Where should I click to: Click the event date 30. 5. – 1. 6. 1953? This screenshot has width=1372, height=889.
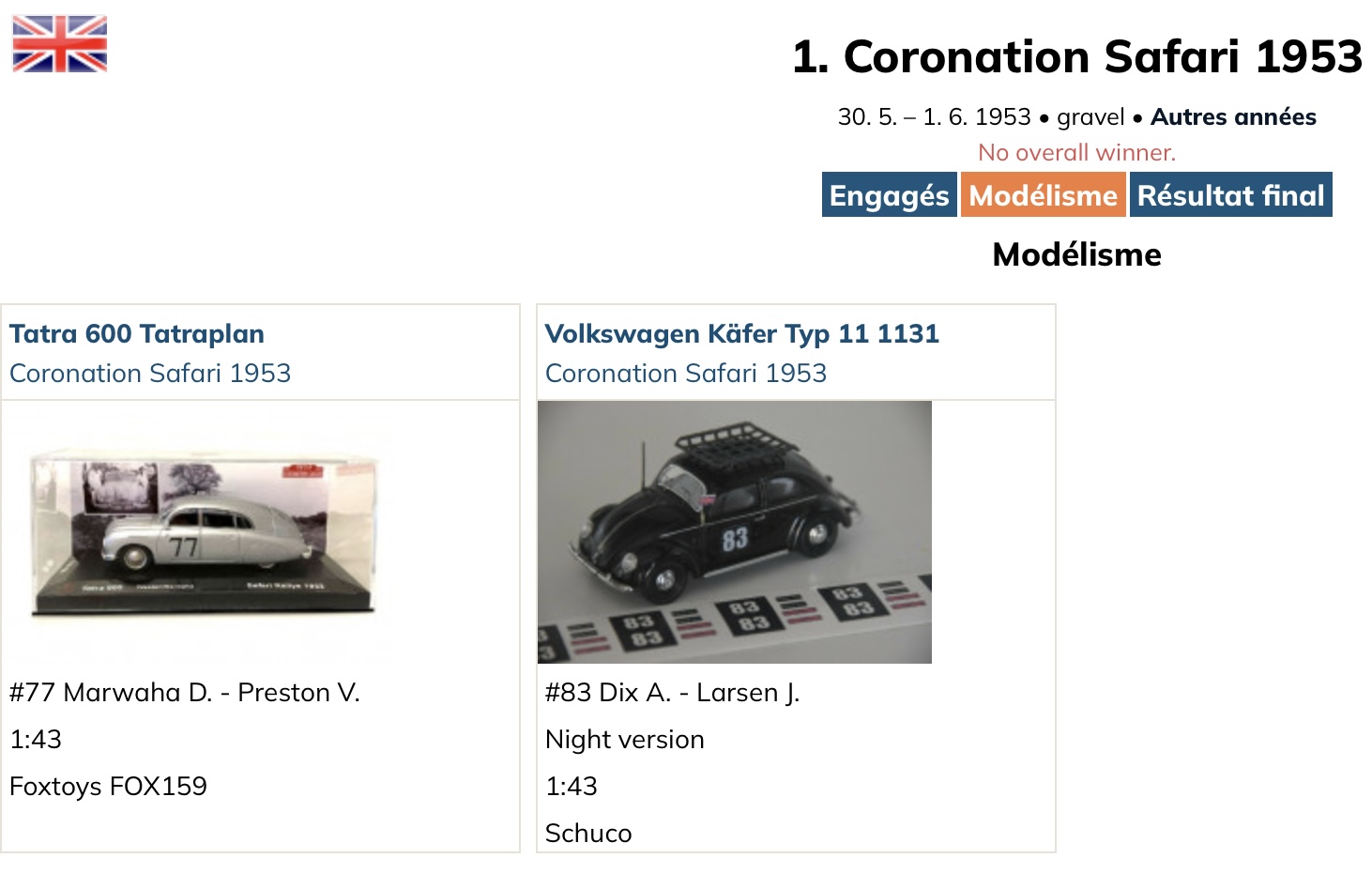[934, 116]
